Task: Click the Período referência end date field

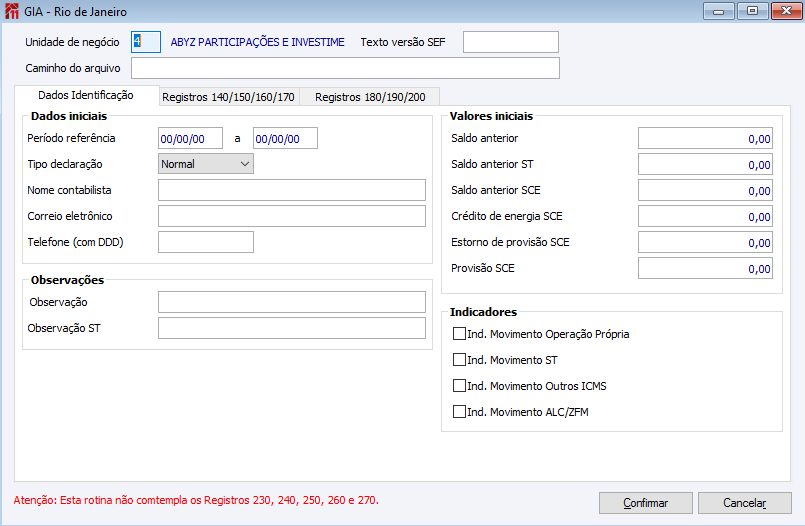Action: point(285,139)
